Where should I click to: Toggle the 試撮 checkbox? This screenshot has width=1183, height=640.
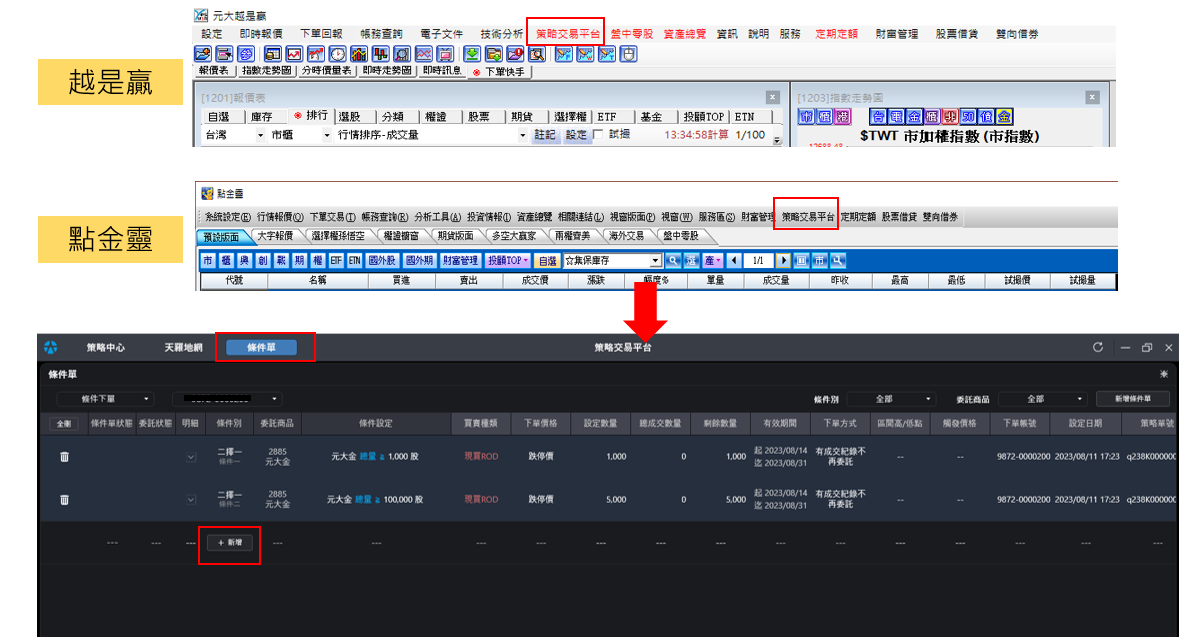click(x=598, y=135)
